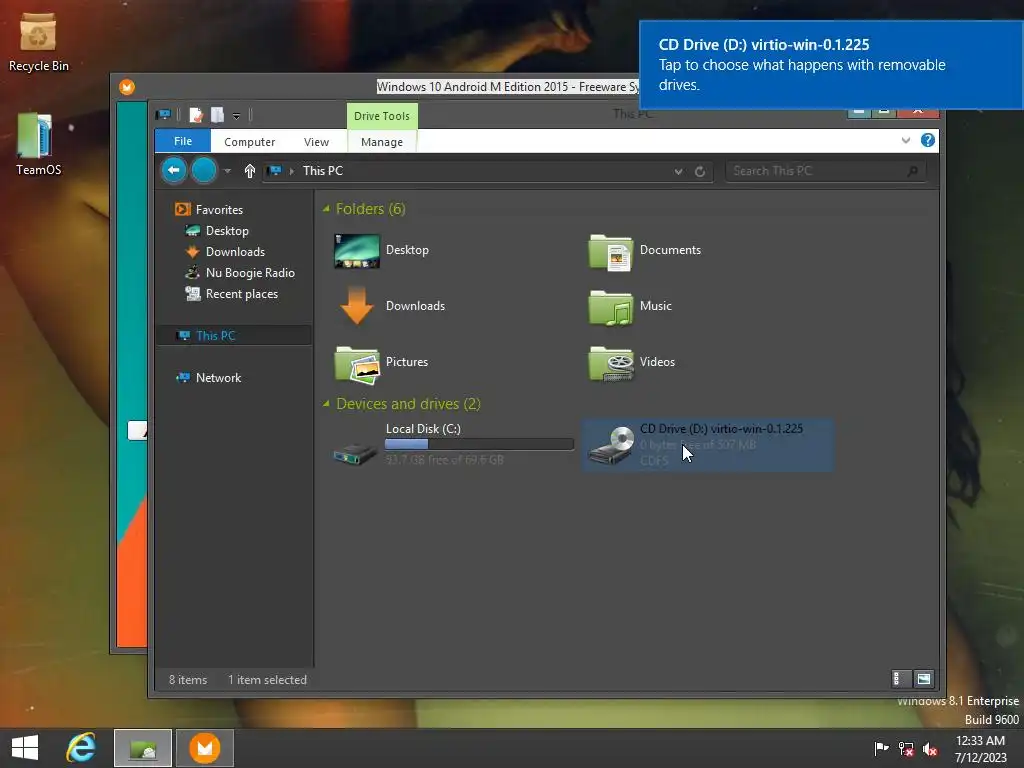Screen dimensions: 1024x768
Task: Select the Downloads folder arrow icon
Action: 357,306
